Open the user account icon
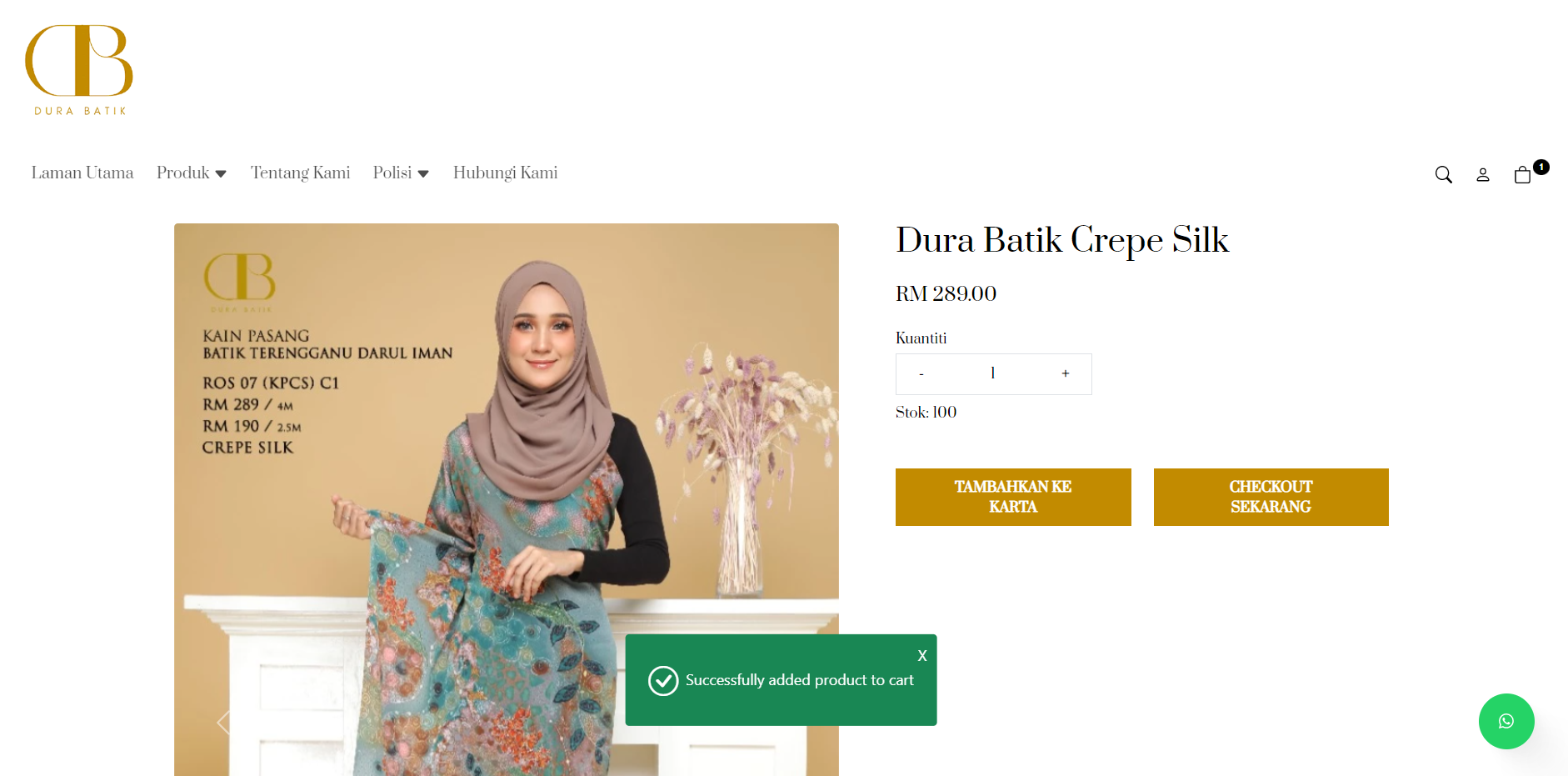The height and width of the screenshot is (776, 1568). 1483,174
